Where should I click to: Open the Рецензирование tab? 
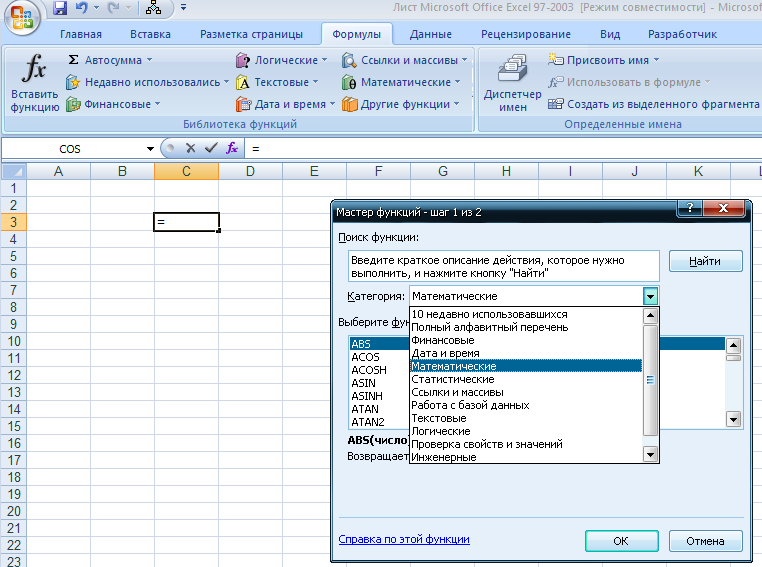point(526,34)
